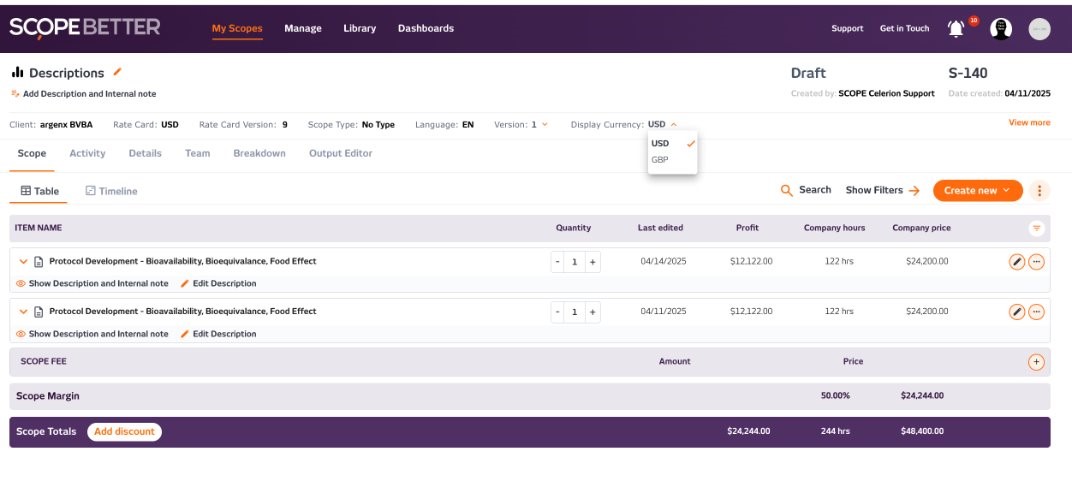The image size is (1072, 499).
Task: Edit the 04/11/2025 row with pencil button
Action: 1017,312
